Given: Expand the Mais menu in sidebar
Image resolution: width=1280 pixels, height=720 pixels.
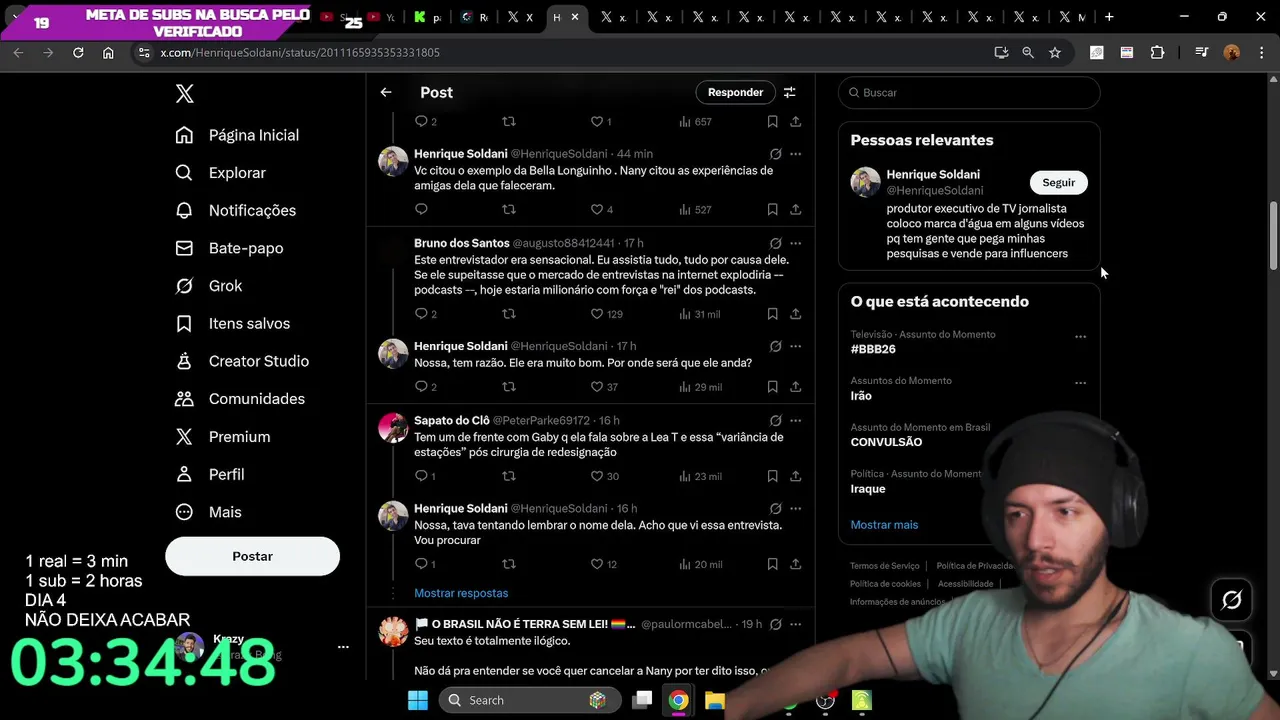Looking at the screenshot, I should point(209,512).
